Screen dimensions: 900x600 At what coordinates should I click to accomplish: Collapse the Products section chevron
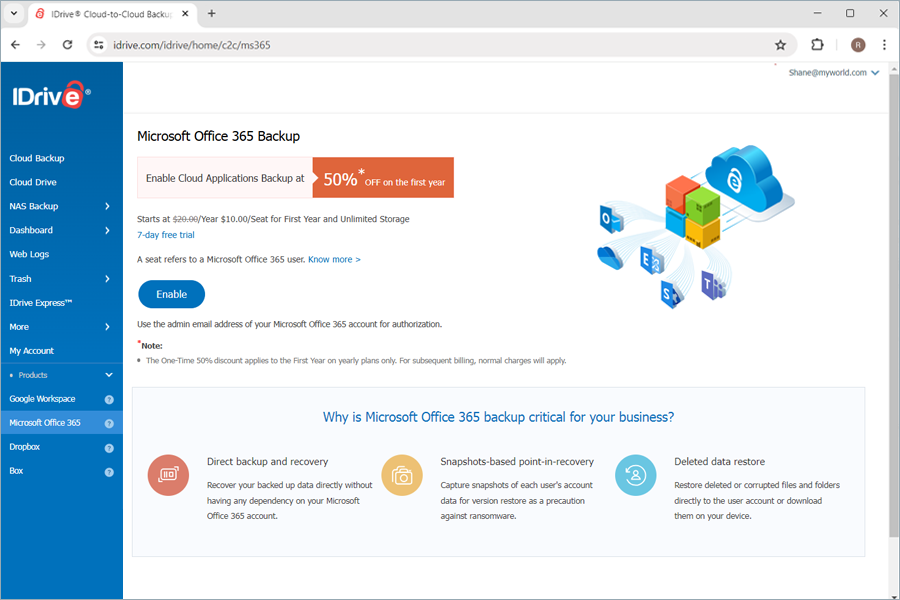point(109,375)
